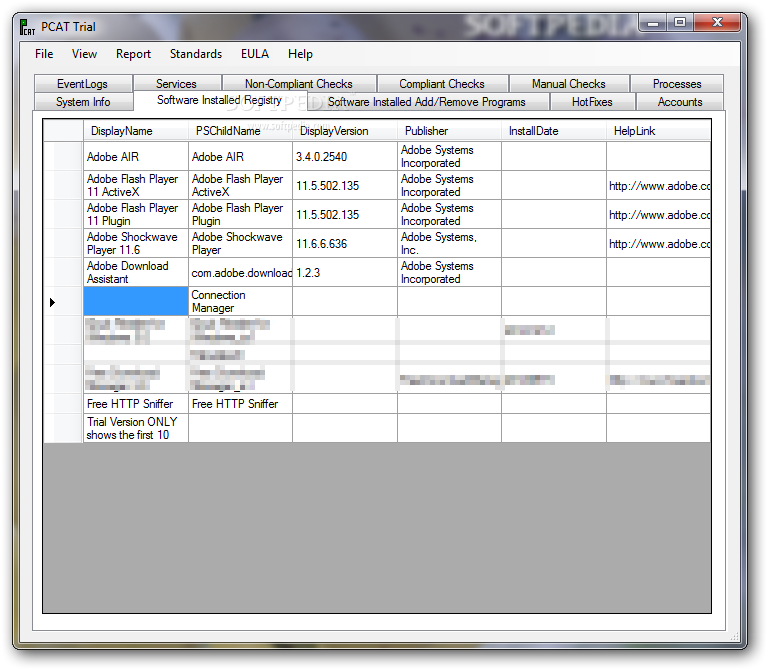
Task: Switch to the System Info tab
Action: tap(83, 102)
